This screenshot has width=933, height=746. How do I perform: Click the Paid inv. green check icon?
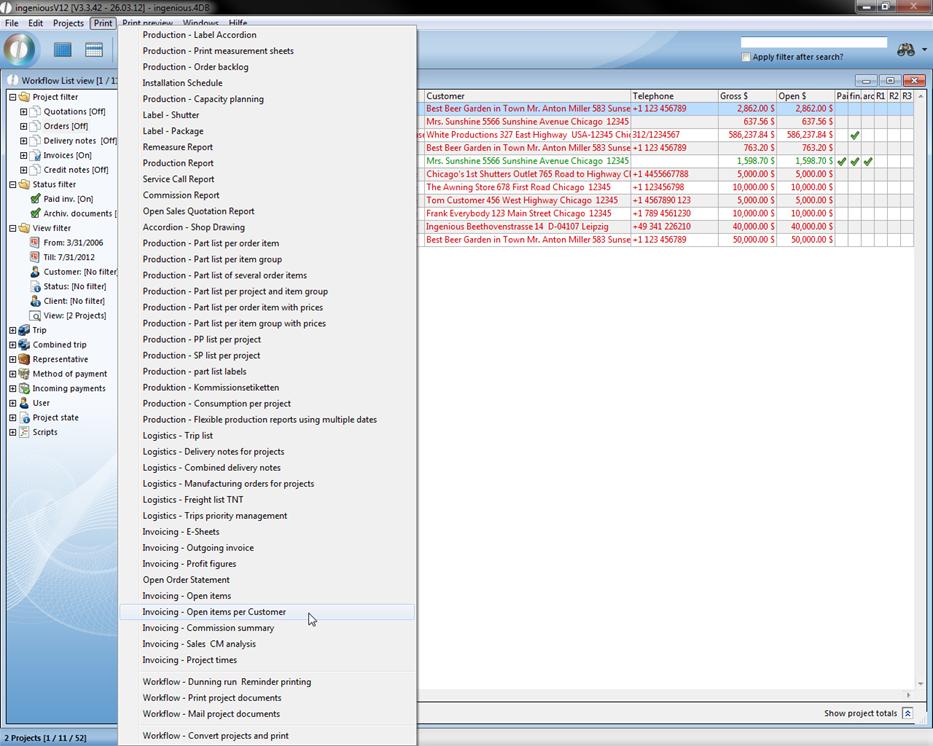pos(36,199)
